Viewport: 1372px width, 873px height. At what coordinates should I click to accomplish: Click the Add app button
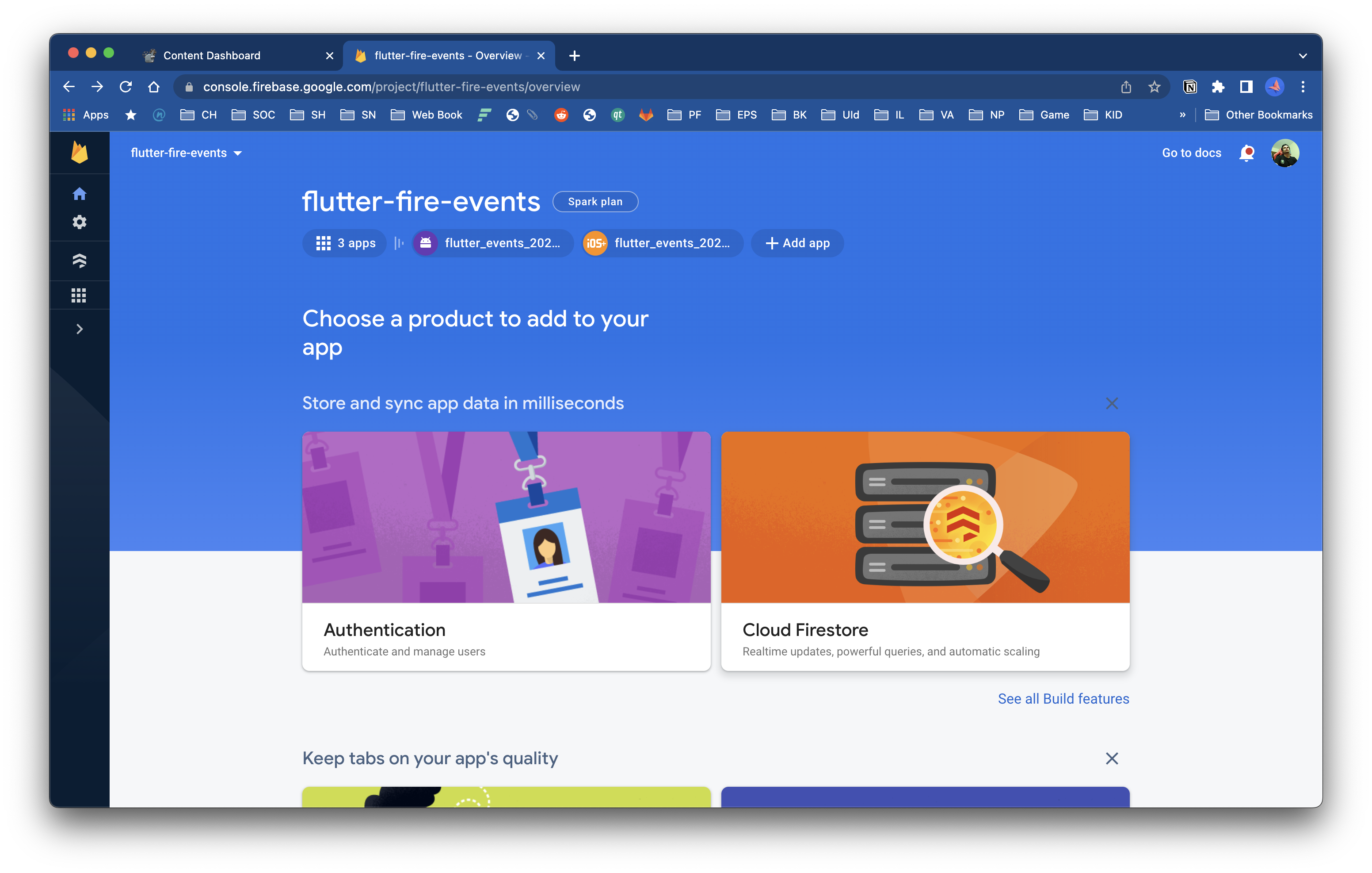click(797, 243)
